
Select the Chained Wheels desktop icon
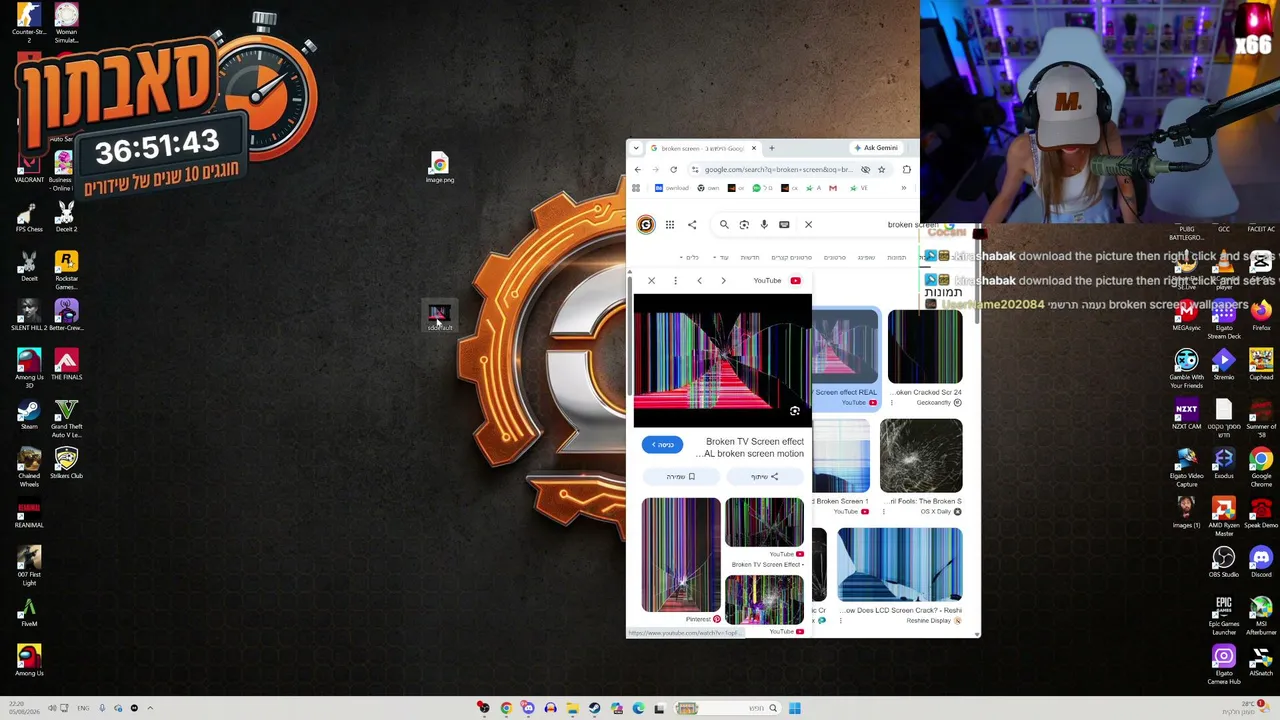(x=29, y=466)
